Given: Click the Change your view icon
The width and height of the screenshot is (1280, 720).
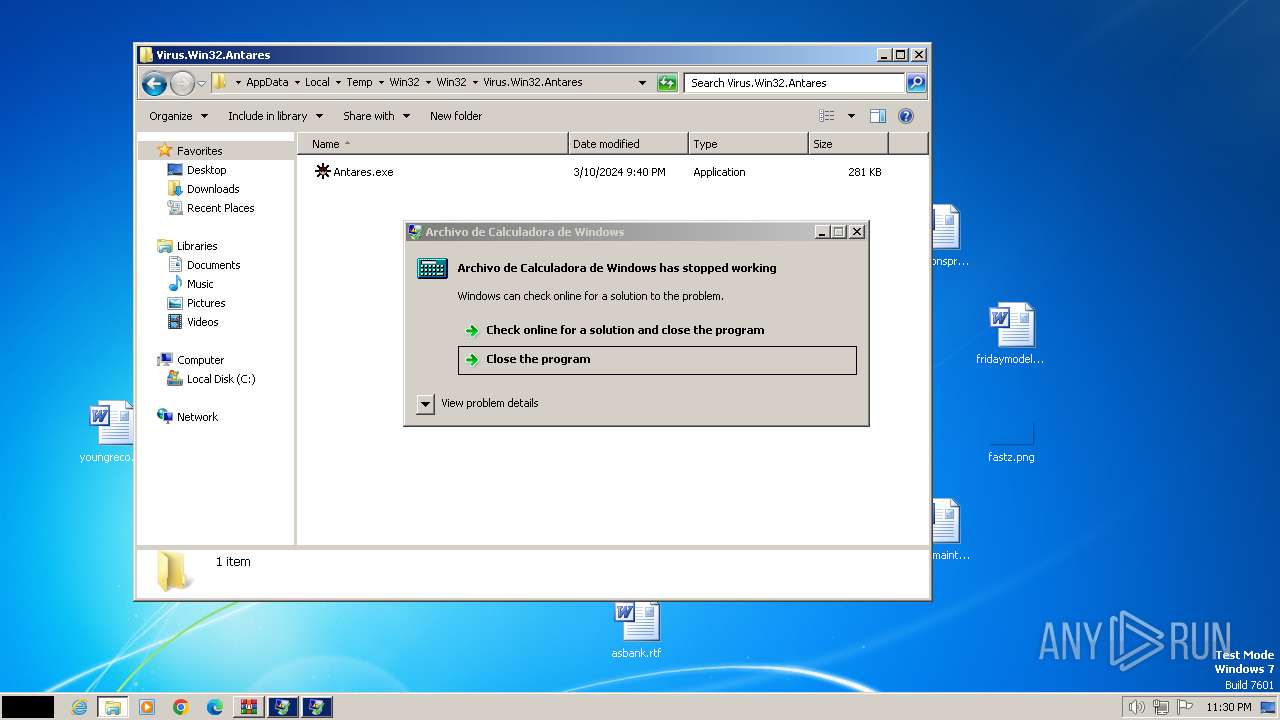Looking at the screenshot, I should (827, 116).
